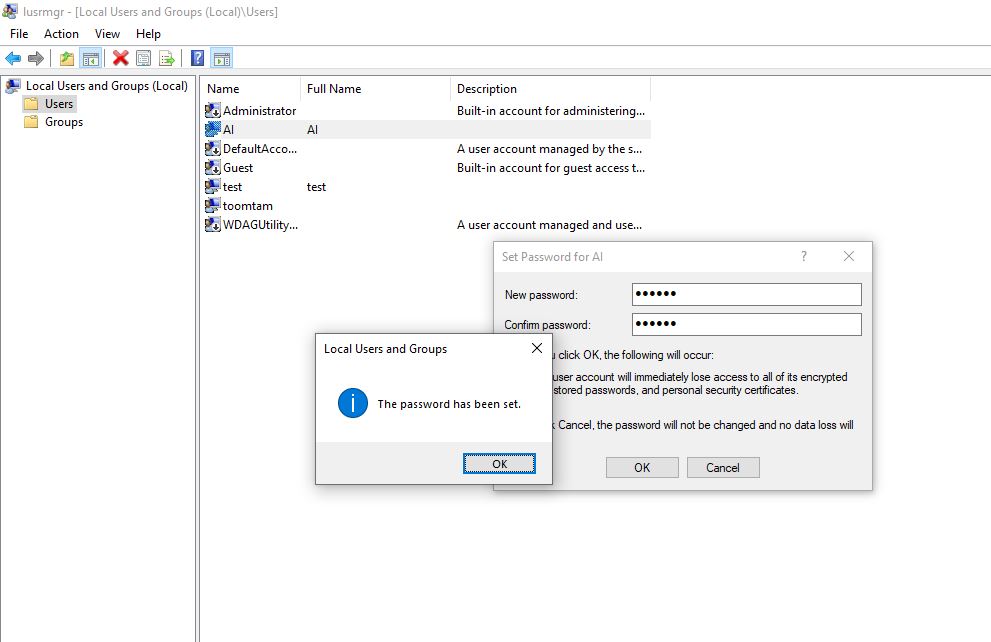Select the Administrator name in list
991x642 pixels.
tap(259, 111)
